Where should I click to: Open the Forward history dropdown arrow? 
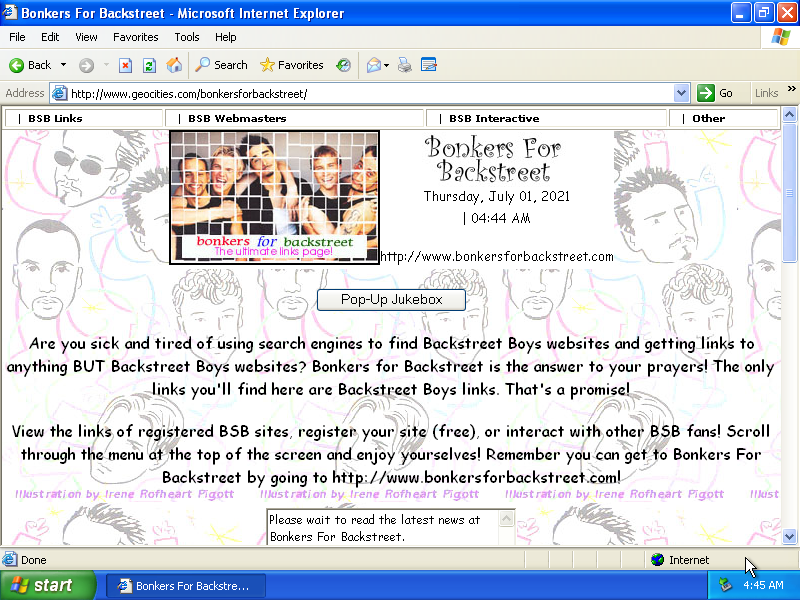(x=106, y=65)
